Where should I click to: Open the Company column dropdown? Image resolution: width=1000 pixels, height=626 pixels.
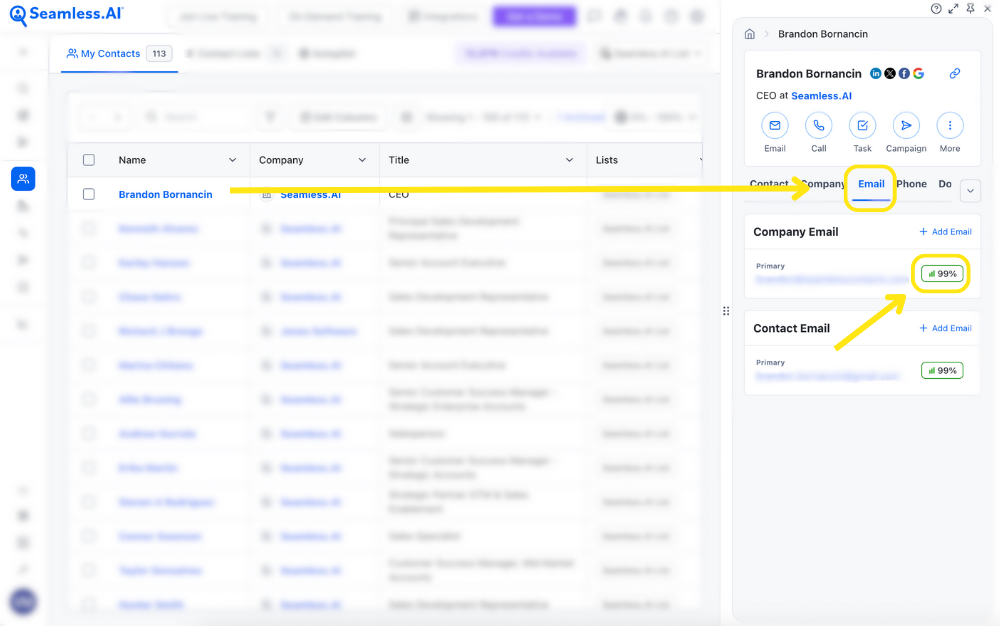362,160
